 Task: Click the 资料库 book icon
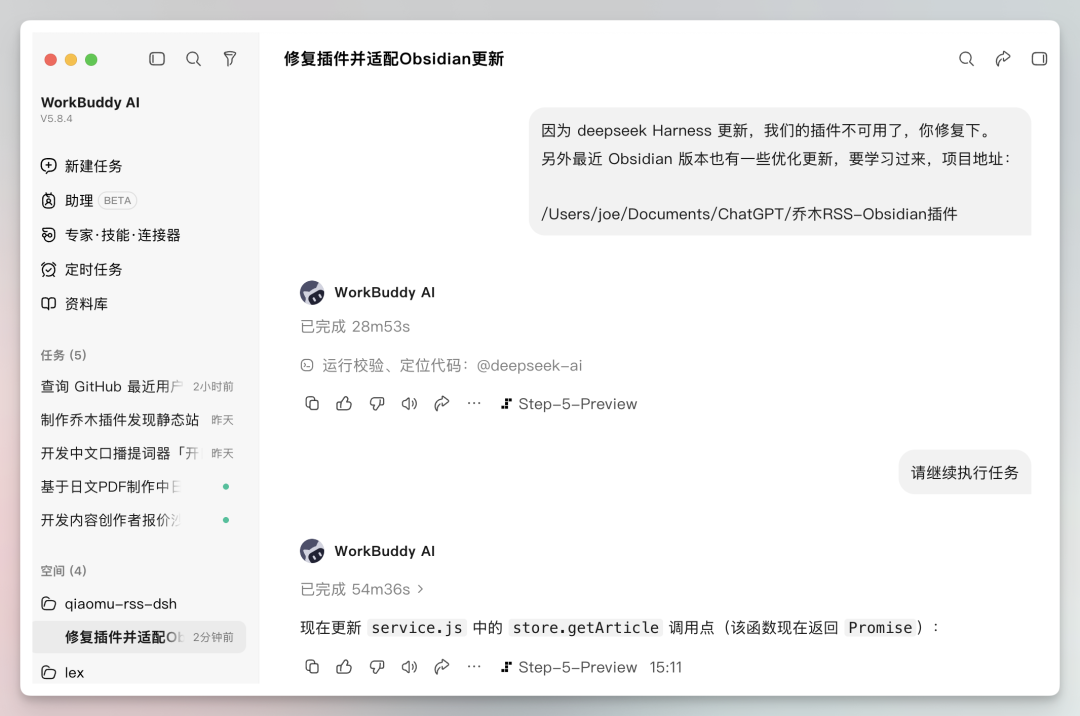(48, 304)
